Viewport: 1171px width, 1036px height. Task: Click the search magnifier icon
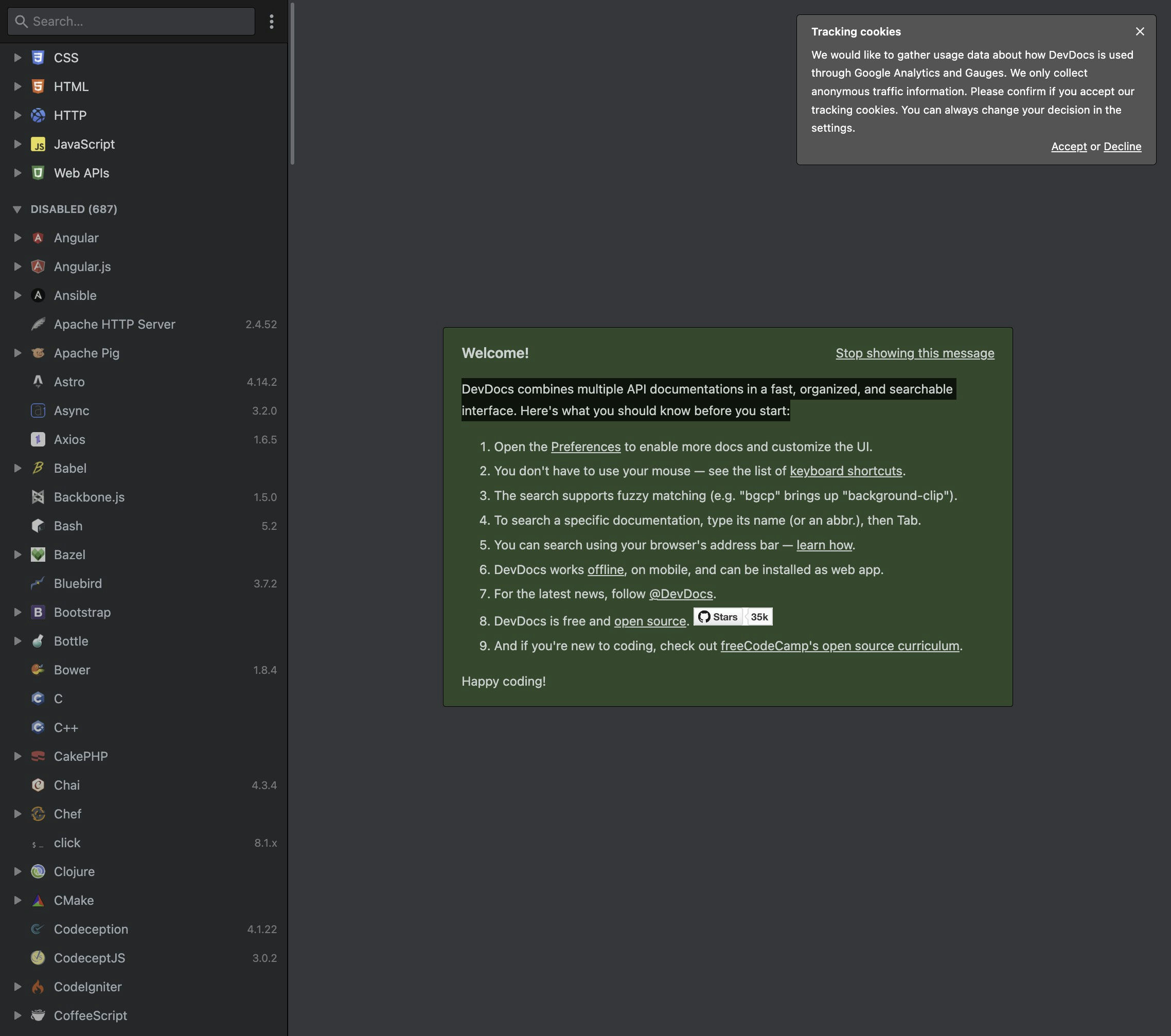[x=21, y=22]
